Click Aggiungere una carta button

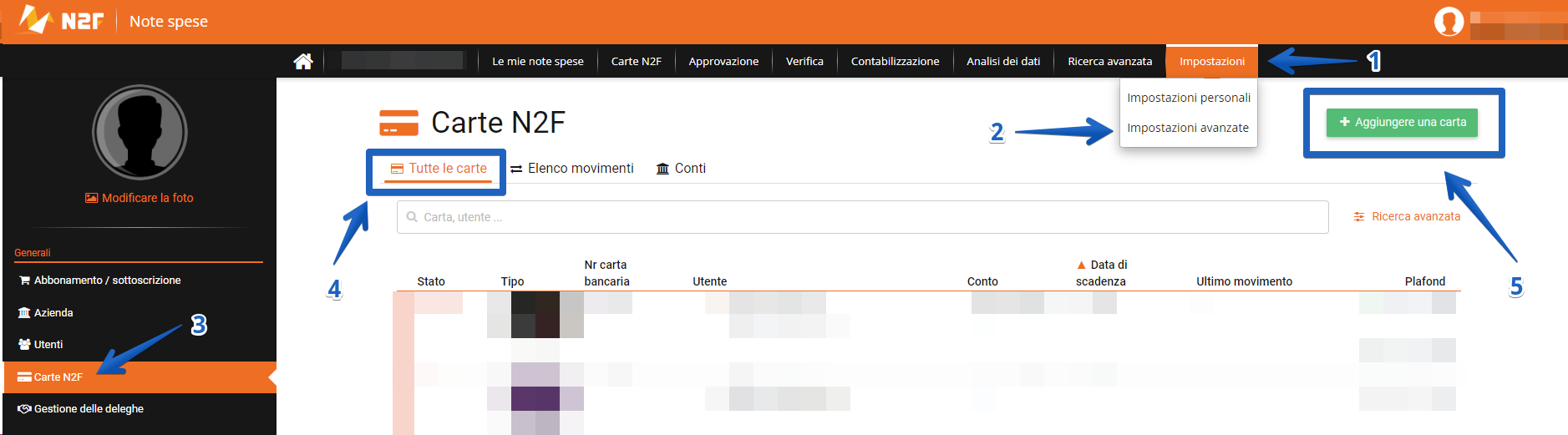tap(1403, 122)
